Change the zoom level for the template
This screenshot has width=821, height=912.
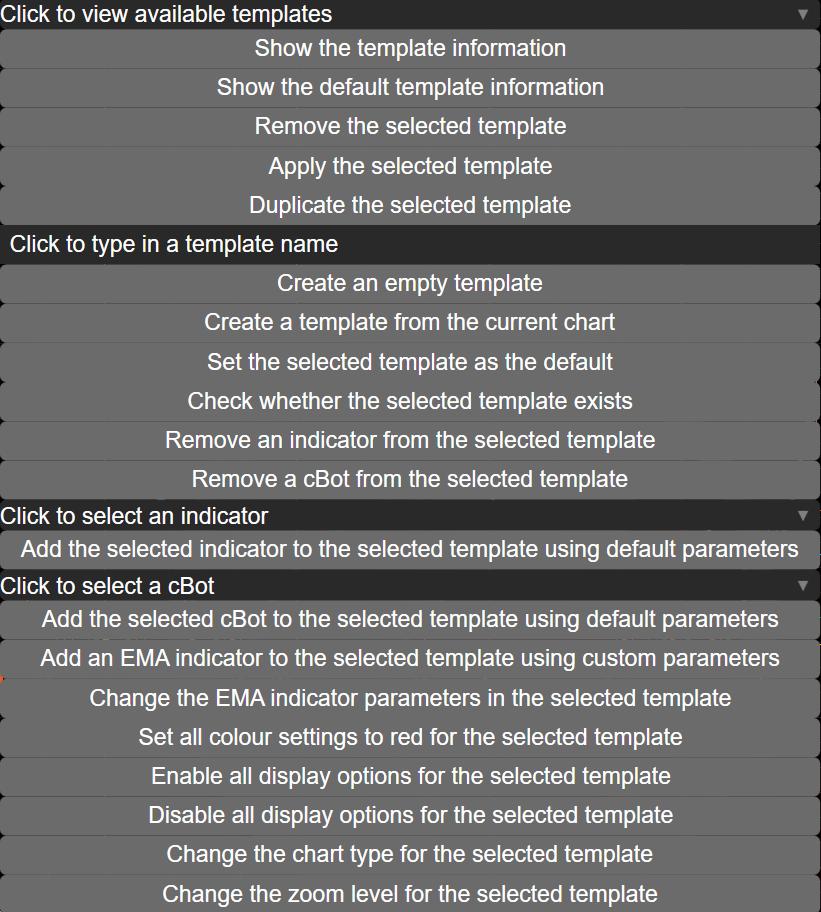[410, 893]
